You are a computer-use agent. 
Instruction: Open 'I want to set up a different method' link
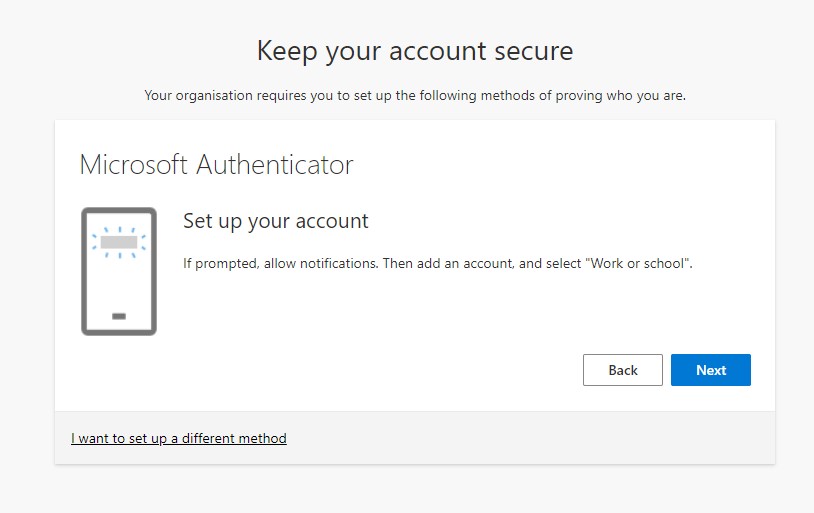[x=179, y=438]
